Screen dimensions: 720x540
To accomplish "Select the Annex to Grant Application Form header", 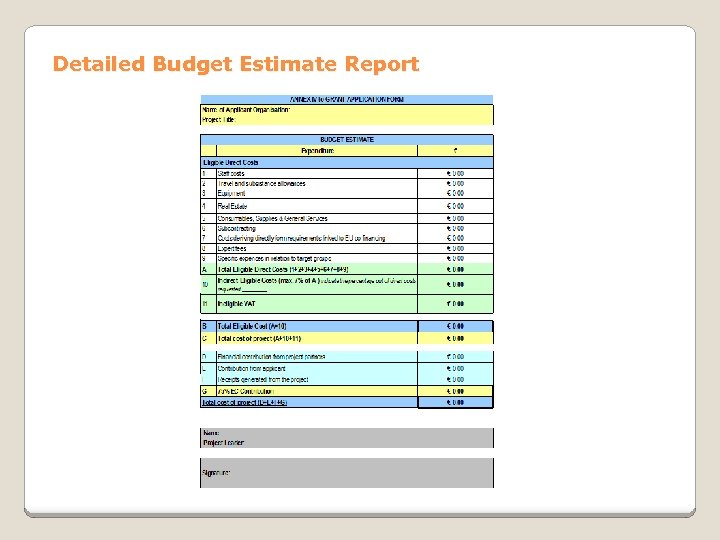I will (347, 99).
